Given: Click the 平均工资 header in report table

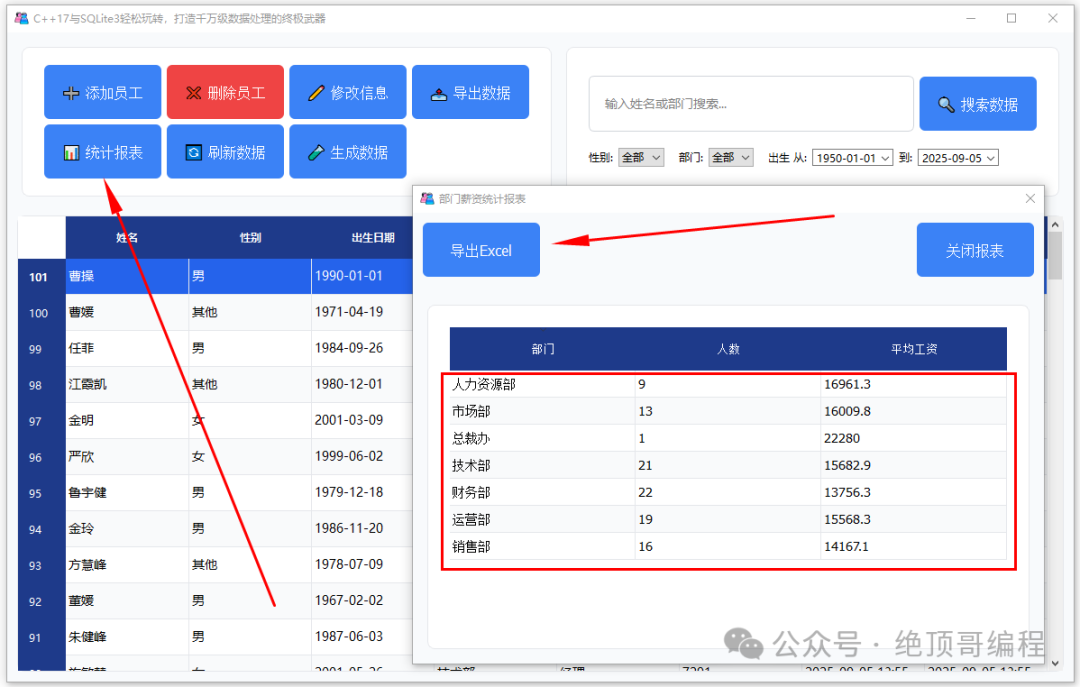Looking at the screenshot, I should (913, 349).
